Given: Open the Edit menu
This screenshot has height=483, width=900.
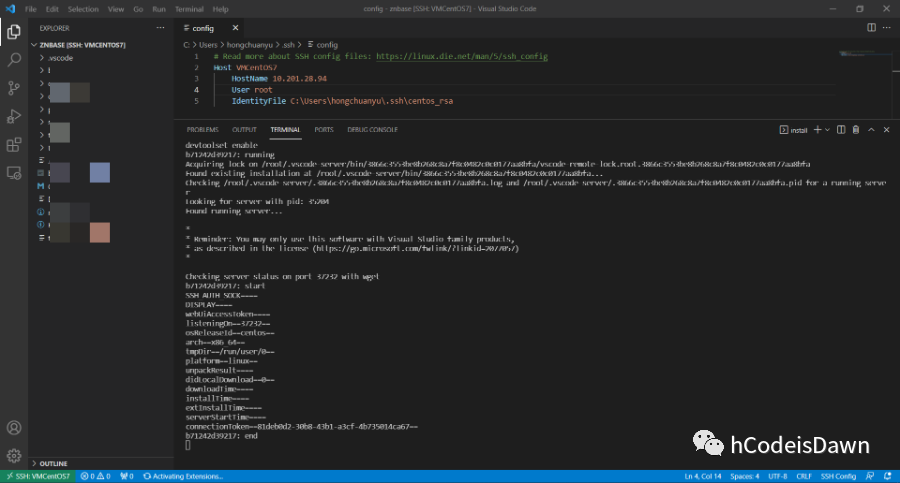Looking at the screenshot, I should [52, 9].
